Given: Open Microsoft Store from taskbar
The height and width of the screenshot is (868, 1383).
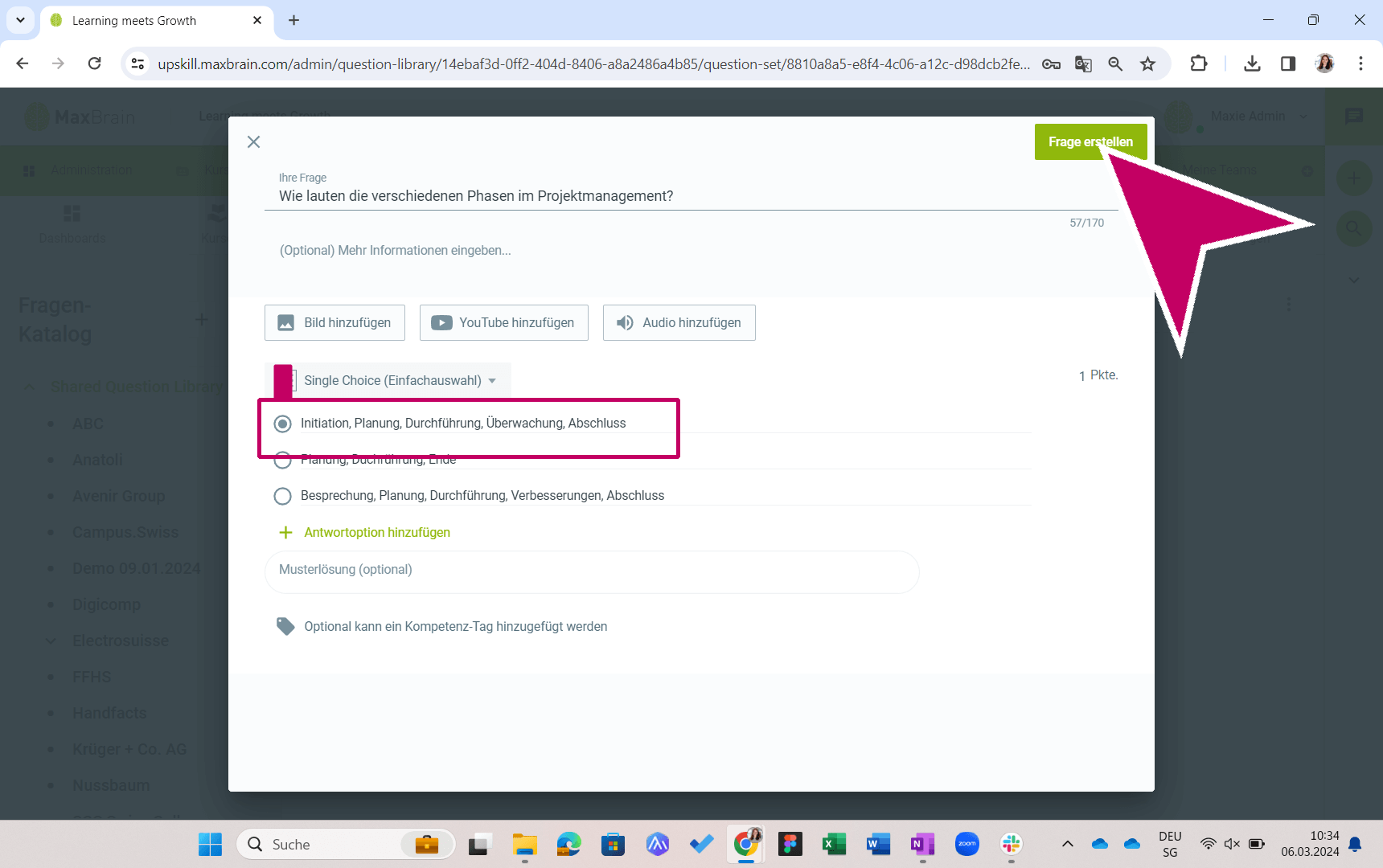Looking at the screenshot, I should point(613,844).
